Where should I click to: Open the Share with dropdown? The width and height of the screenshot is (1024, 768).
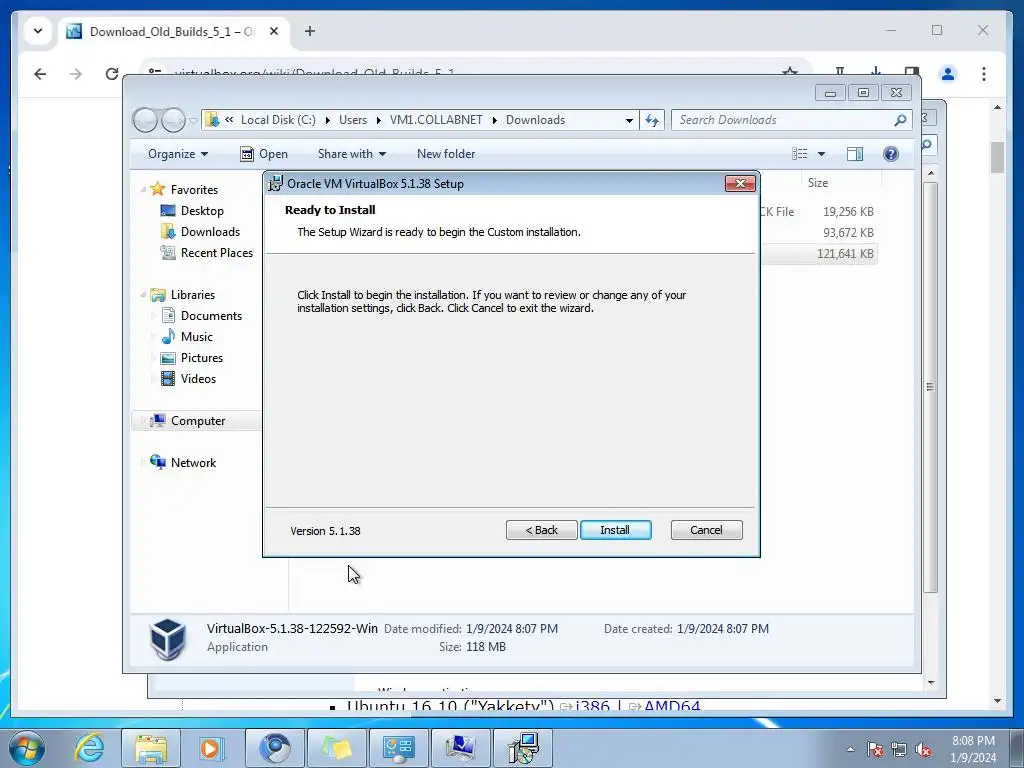[x=351, y=154]
